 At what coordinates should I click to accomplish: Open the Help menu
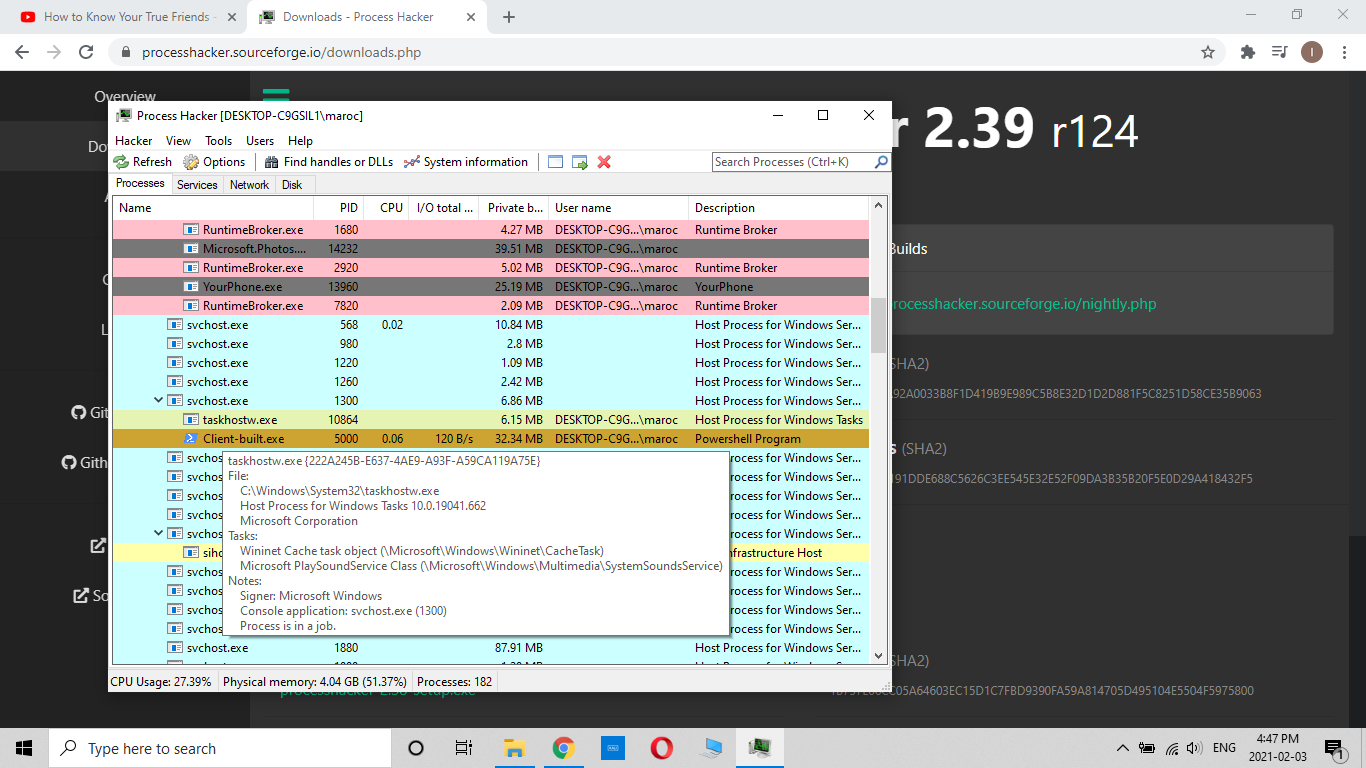pos(300,141)
